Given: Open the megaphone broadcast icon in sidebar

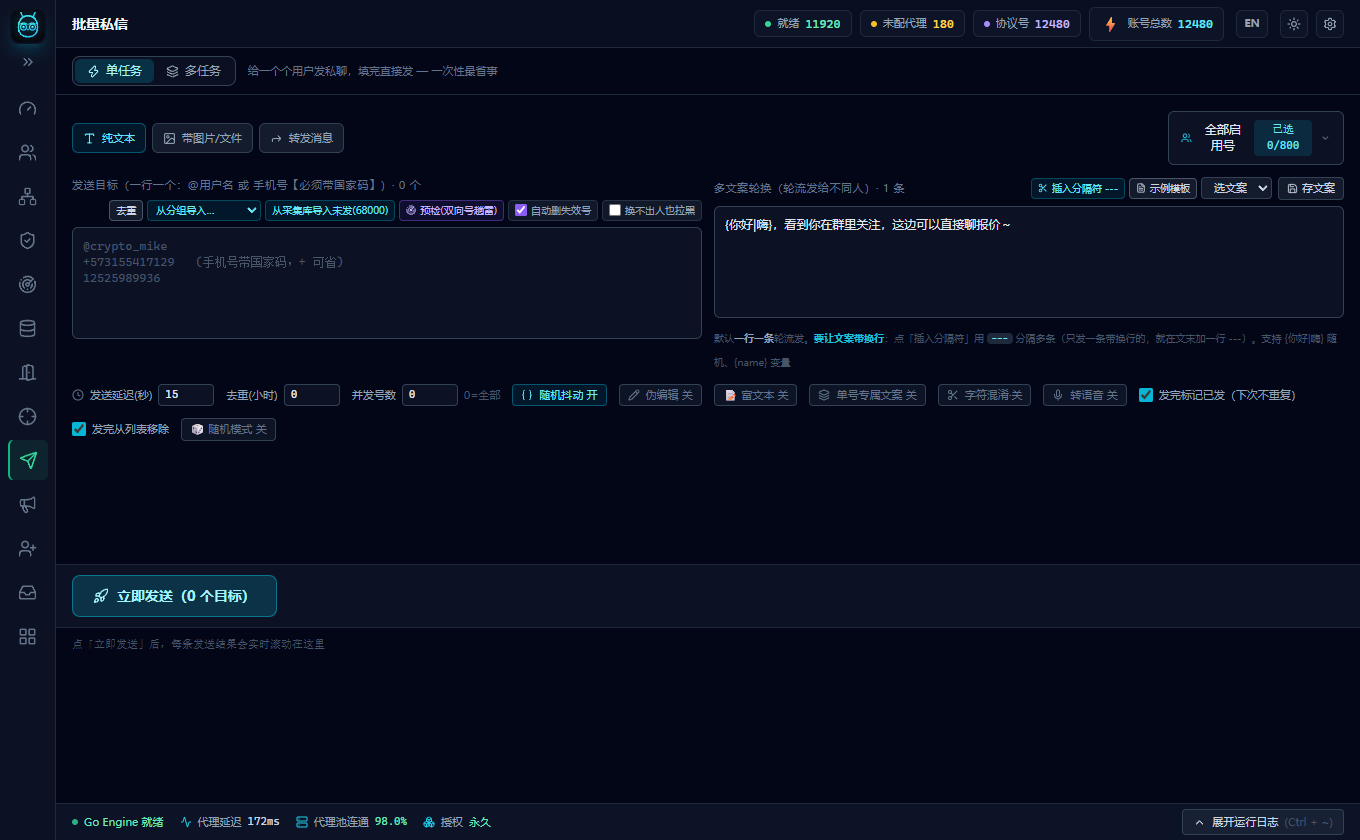Looking at the screenshot, I should pos(28,504).
